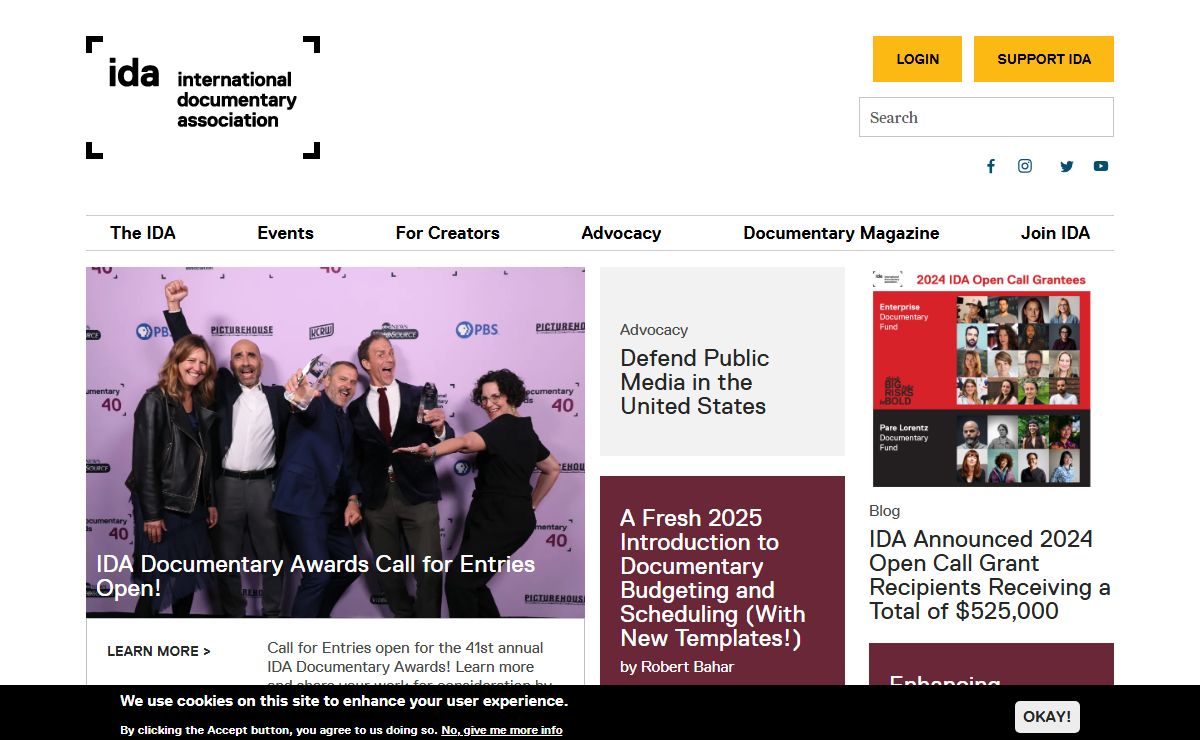This screenshot has height=740, width=1200.
Task: Open the Join IDA menu
Action: click(x=1055, y=233)
